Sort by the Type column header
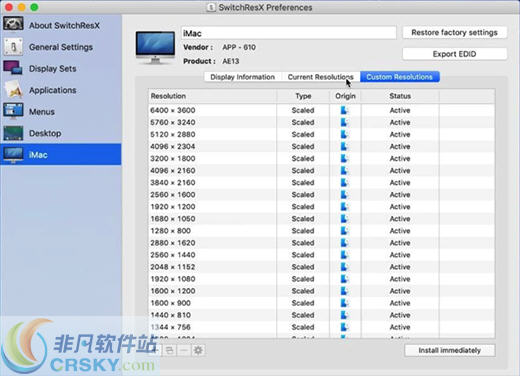The height and width of the screenshot is (376, 520). (x=303, y=96)
